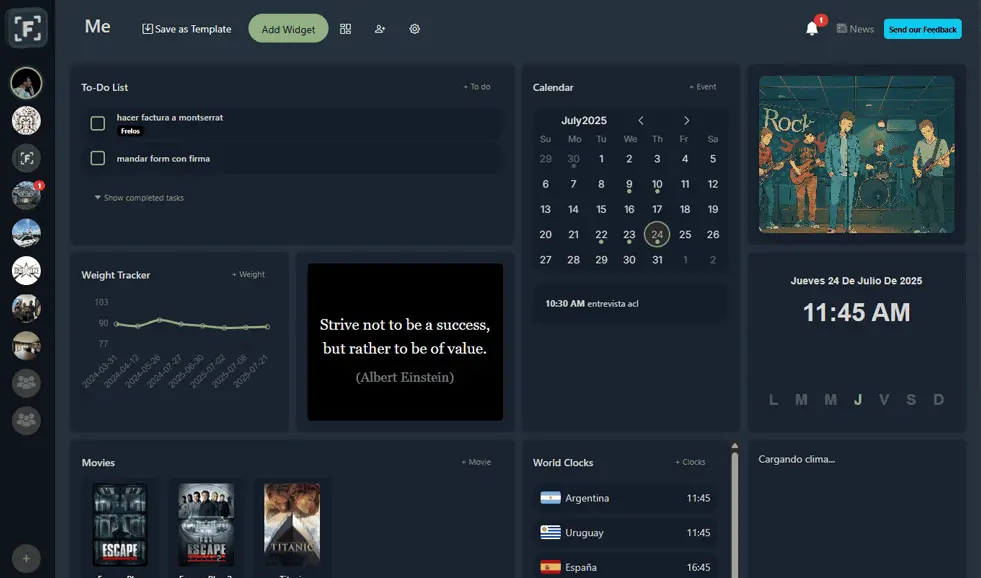Click the World Clocks scrollbar
The height and width of the screenshot is (578, 981).
[x=734, y=515]
